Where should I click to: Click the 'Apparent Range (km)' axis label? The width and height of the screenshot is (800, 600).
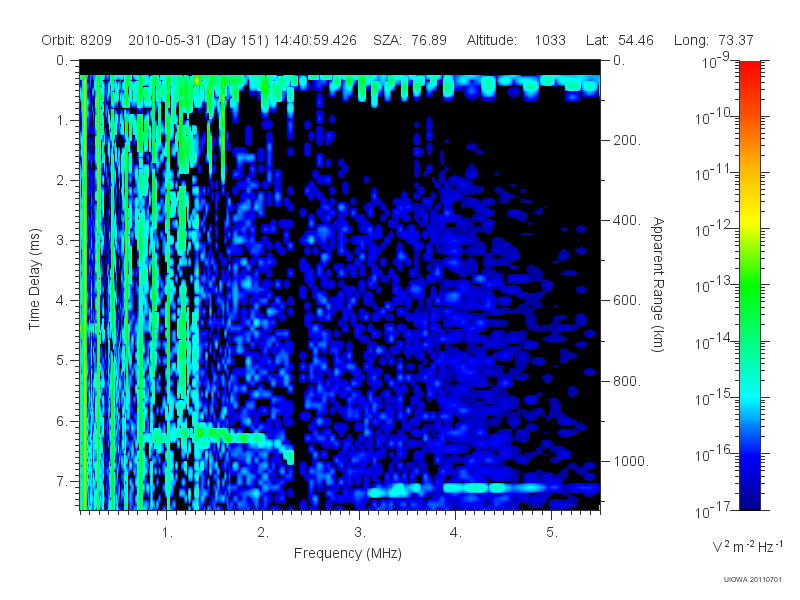pyautogui.click(x=658, y=284)
